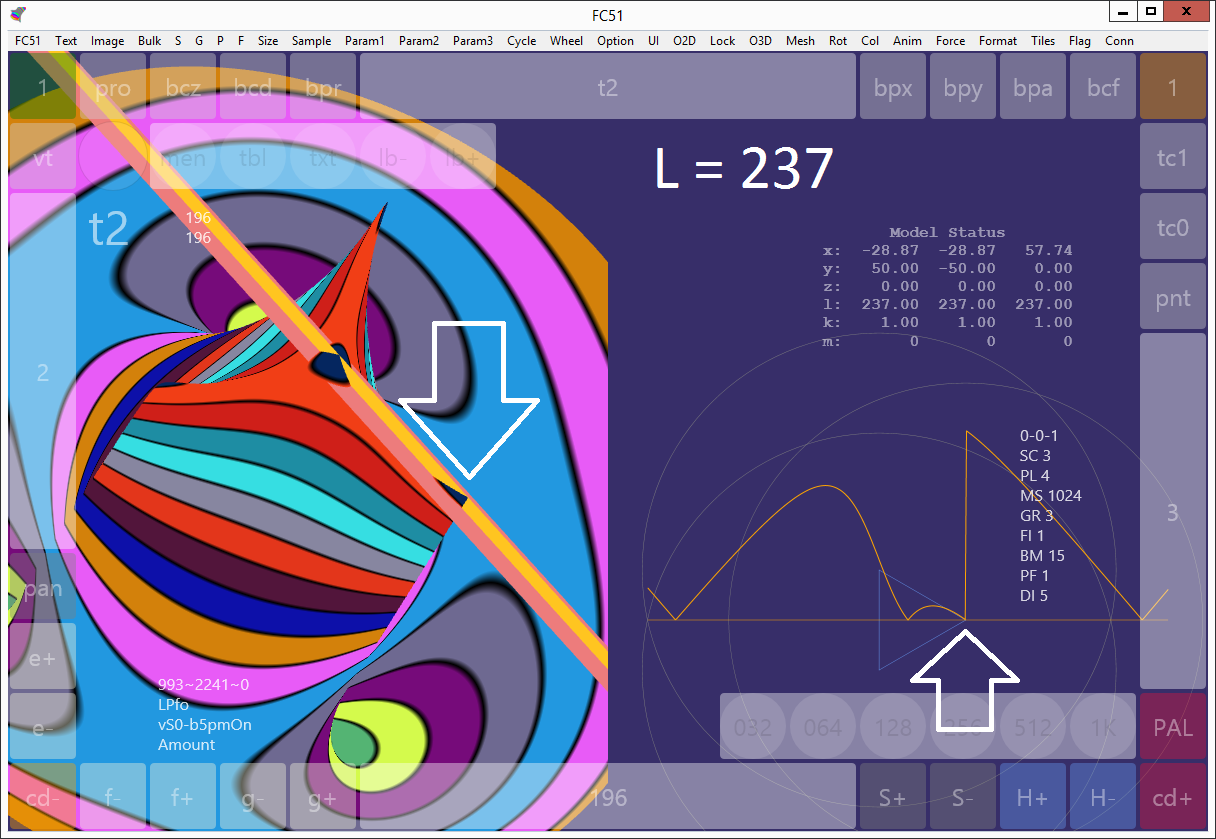Click the wide 196 bar at bottom
Image resolution: width=1216 pixels, height=839 pixels.
tap(608, 797)
